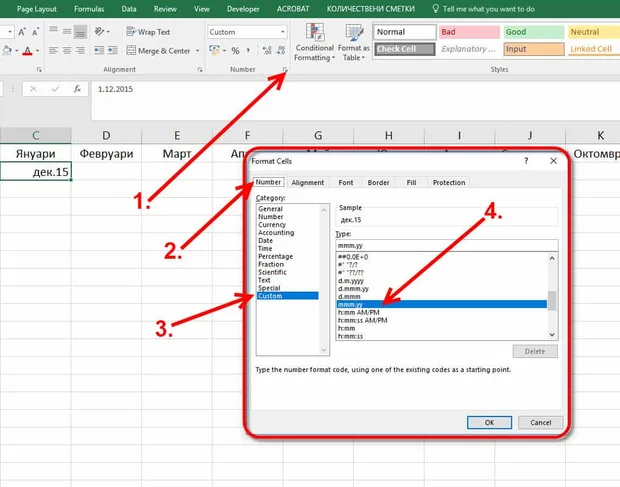Align text to the right

pos(80,51)
